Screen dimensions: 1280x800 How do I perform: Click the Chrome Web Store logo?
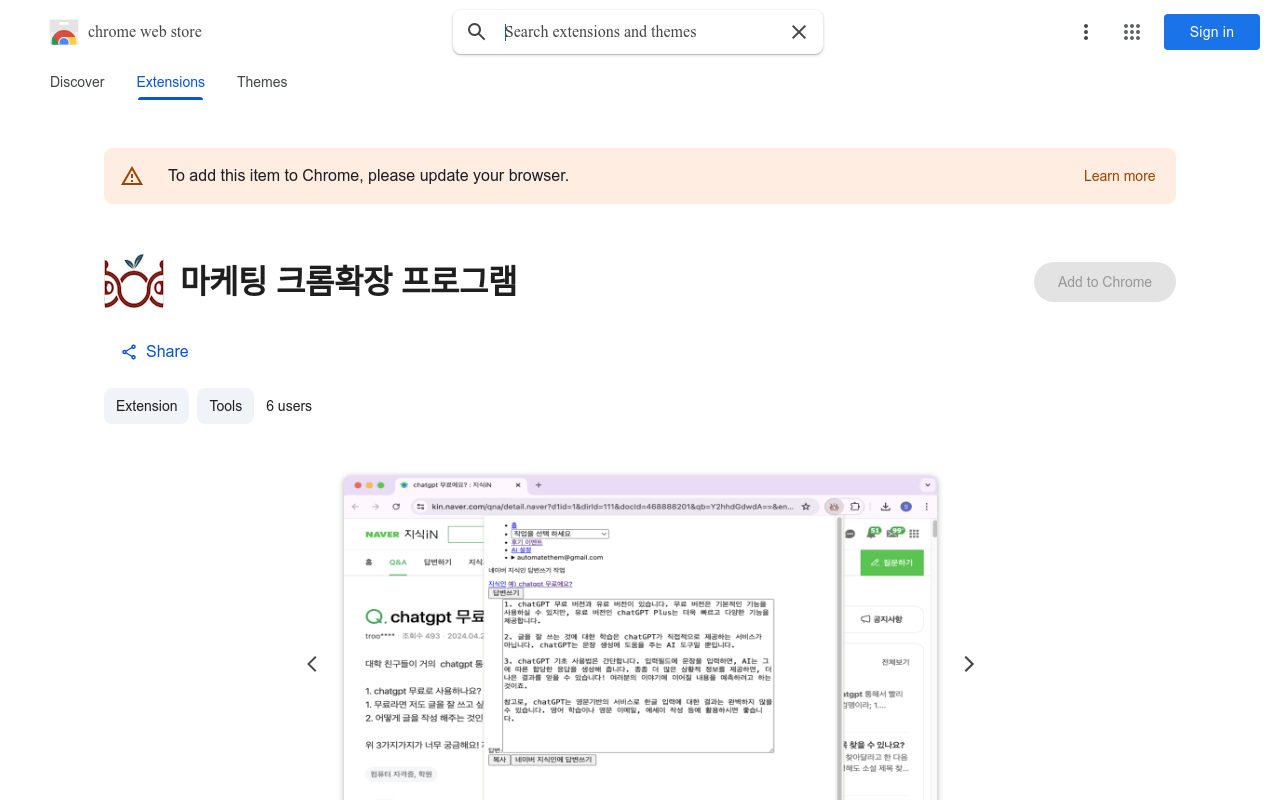tap(64, 32)
